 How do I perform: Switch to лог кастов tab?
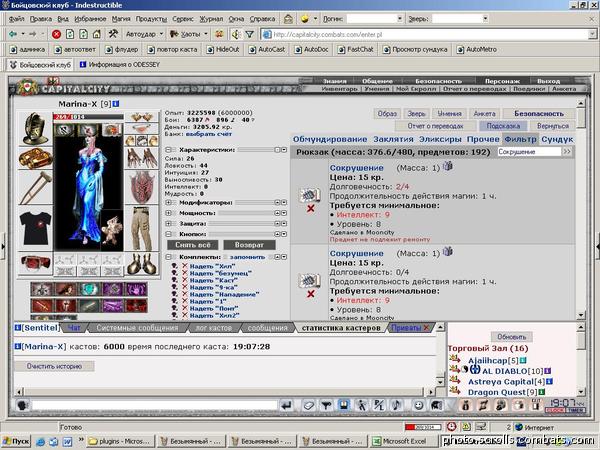(x=214, y=328)
